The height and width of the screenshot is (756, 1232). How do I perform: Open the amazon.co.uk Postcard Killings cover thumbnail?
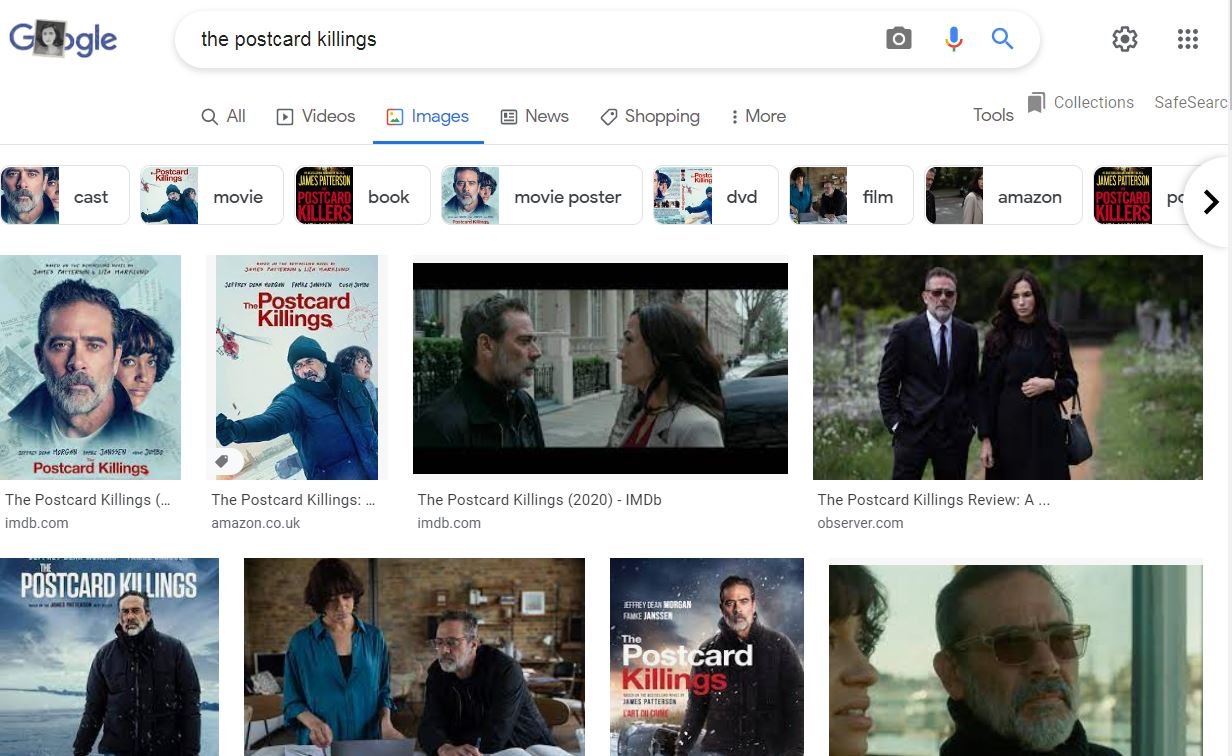point(297,367)
